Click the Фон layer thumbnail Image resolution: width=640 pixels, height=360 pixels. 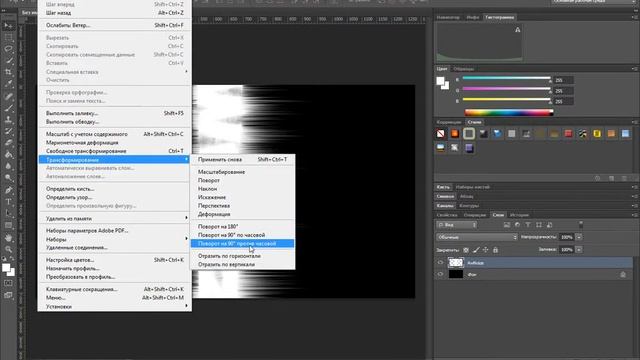click(x=456, y=275)
